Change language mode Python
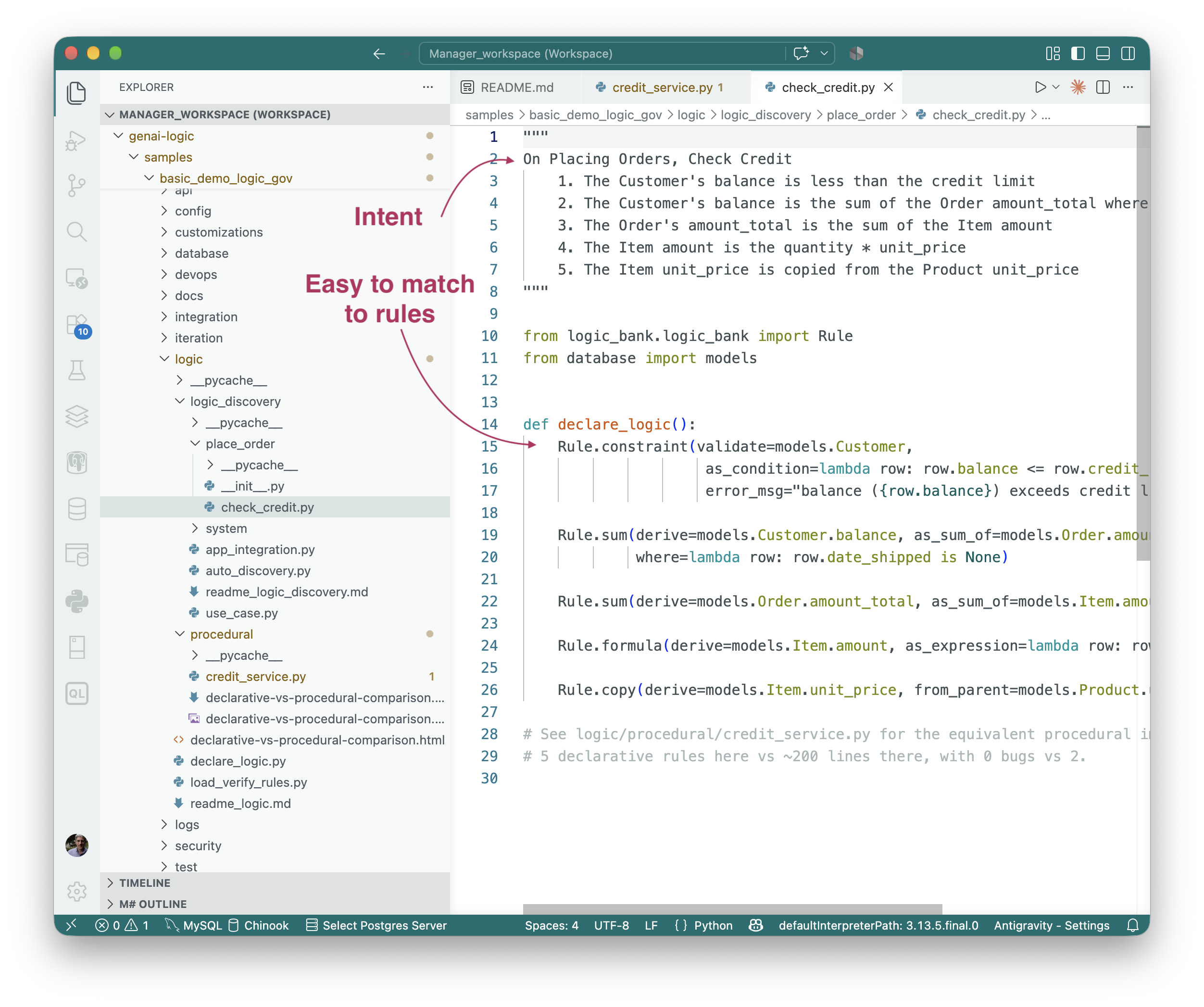The image size is (1204, 1007). click(713, 926)
